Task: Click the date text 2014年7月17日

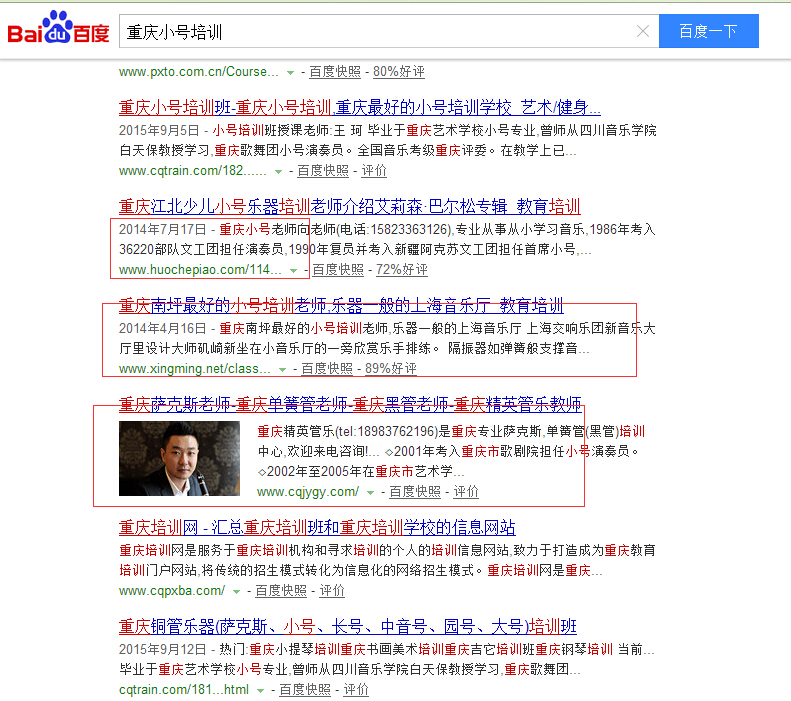Action: point(162,229)
